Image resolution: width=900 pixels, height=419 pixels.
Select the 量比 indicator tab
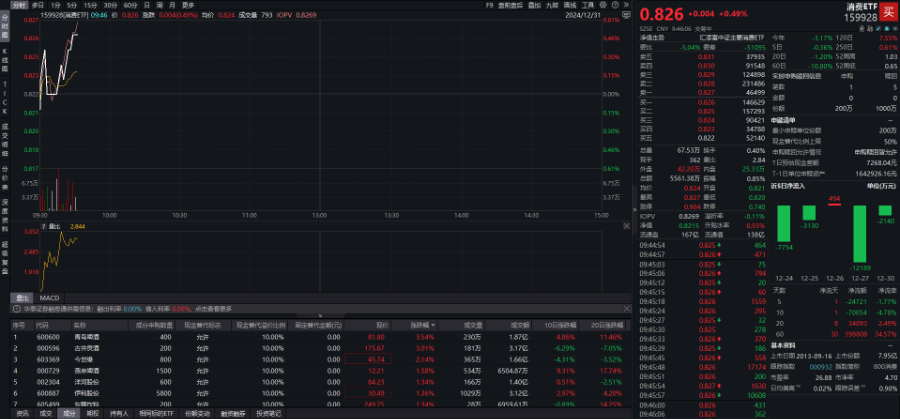coord(21,297)
